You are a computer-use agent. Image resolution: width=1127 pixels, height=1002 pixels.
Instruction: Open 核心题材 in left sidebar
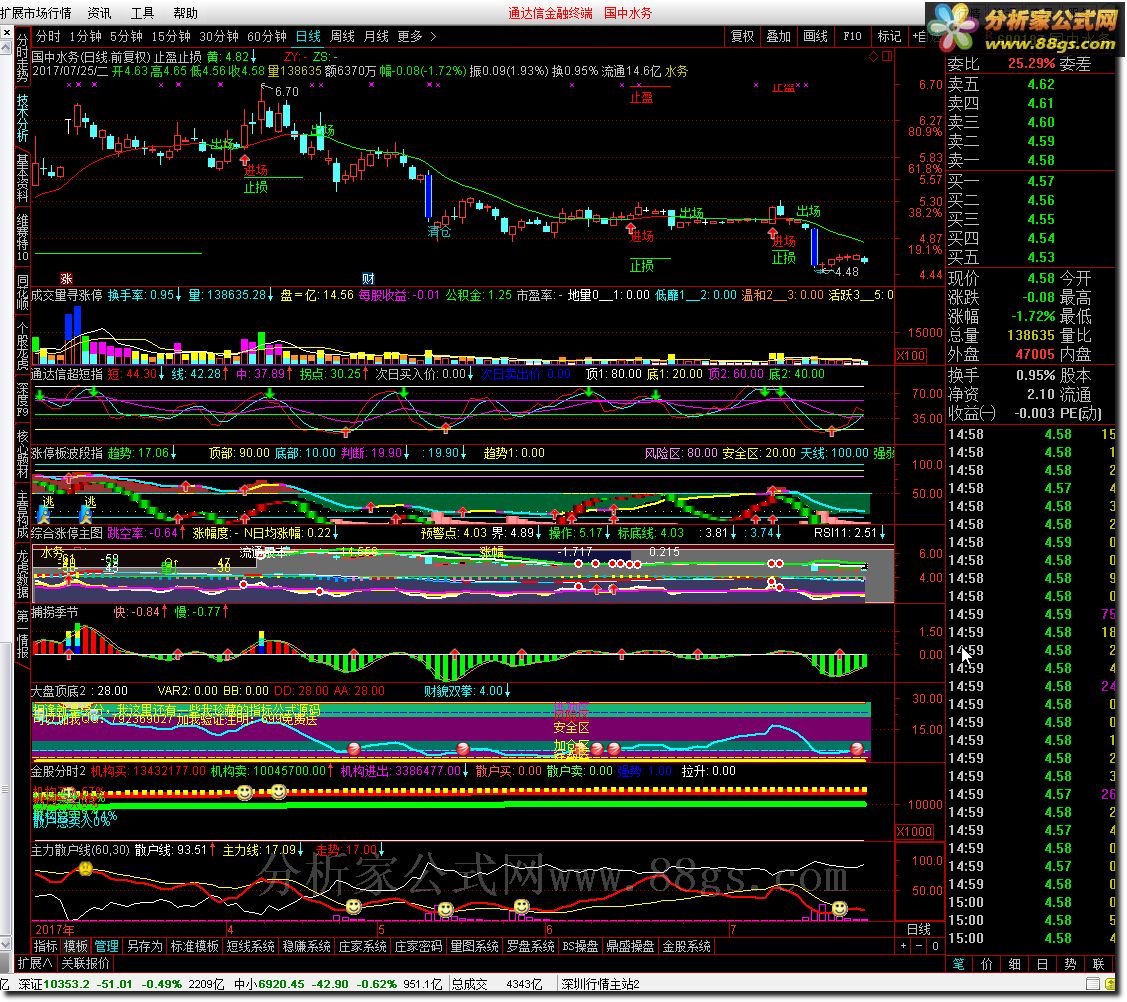point(22,454)
